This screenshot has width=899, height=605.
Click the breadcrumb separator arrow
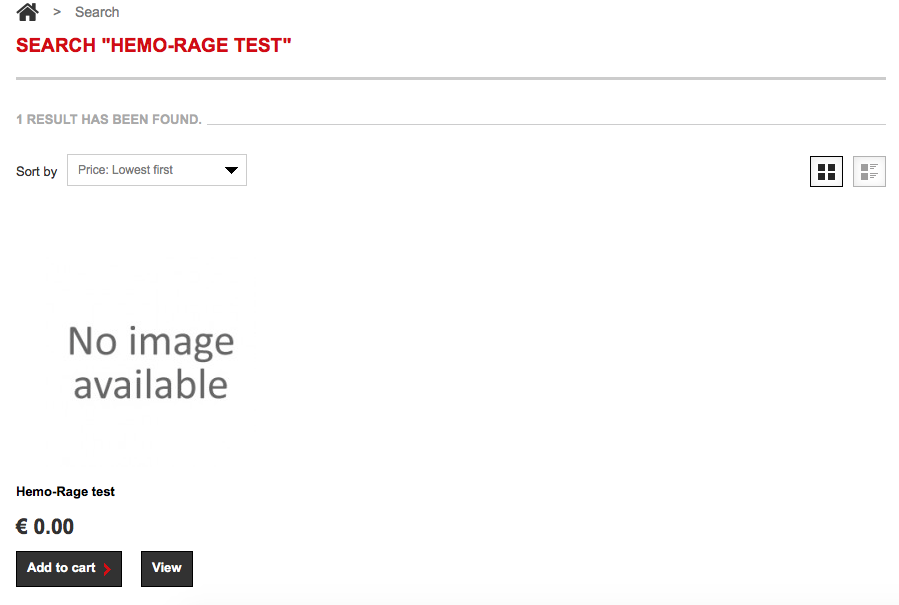pos(57,12)
